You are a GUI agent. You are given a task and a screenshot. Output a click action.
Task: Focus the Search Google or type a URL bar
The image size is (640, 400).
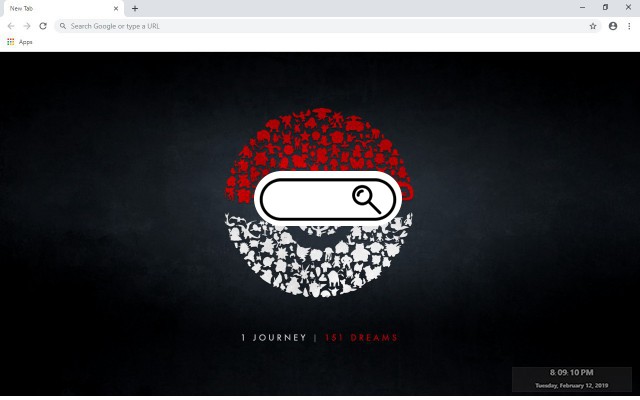click(328, 26)
